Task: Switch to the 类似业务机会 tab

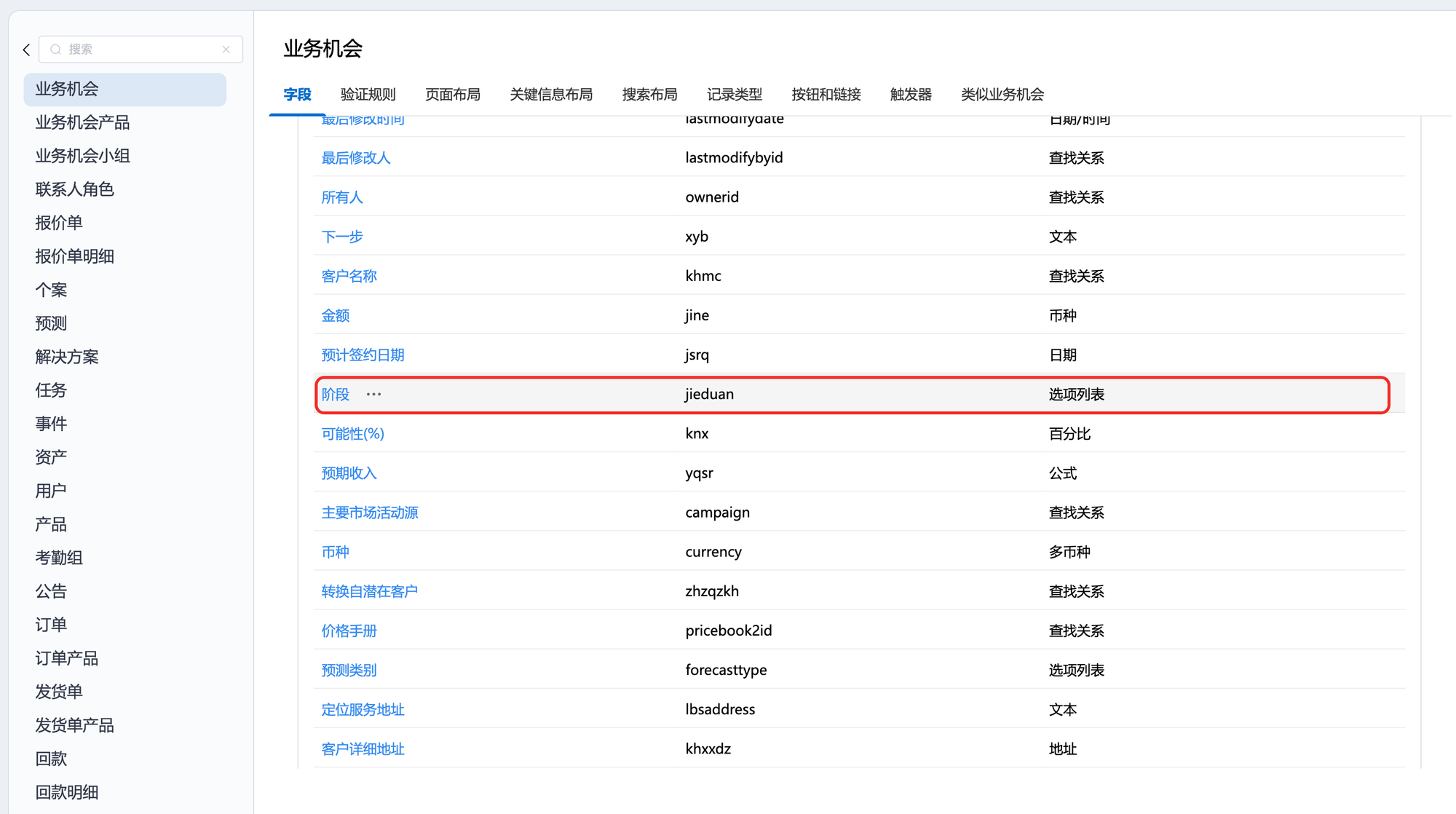Action: pyautogui.click(x=1002, y=95)
